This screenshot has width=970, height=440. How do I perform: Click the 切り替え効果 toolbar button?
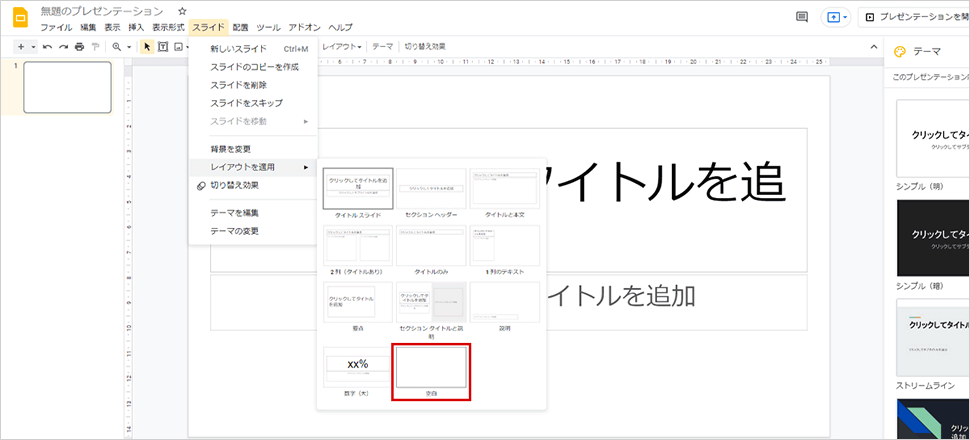426,46
